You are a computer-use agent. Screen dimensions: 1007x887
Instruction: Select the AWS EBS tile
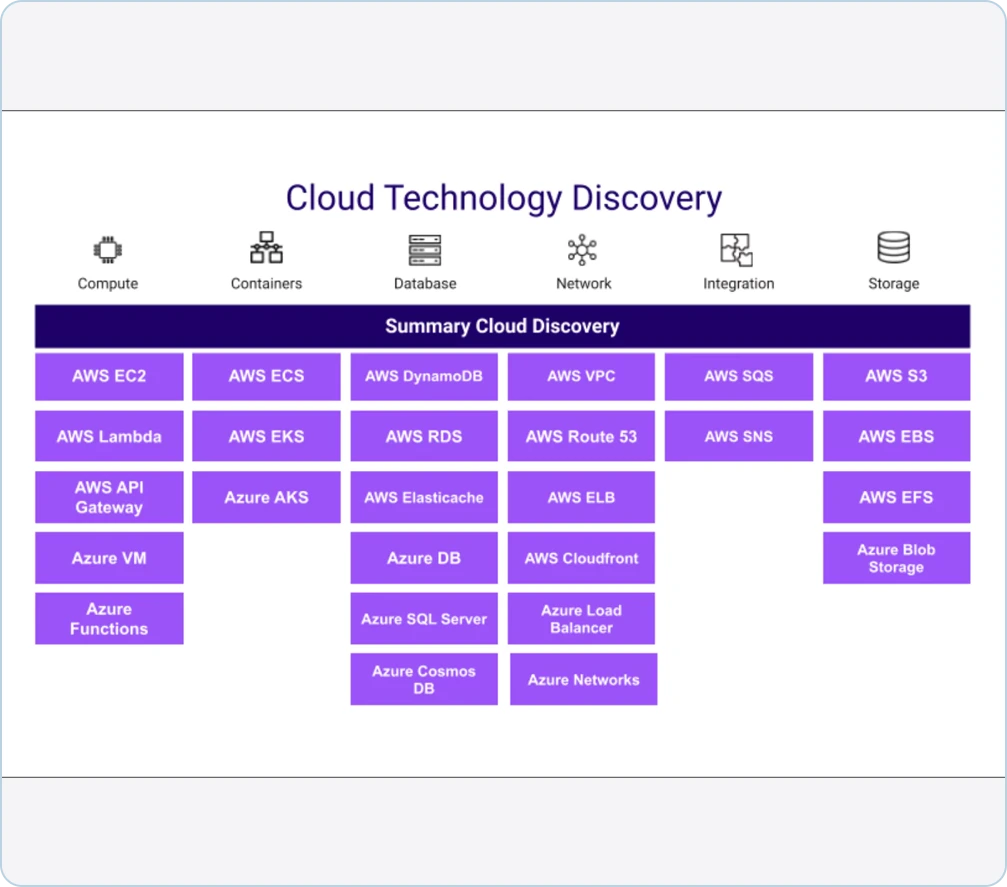click(897, 437)
